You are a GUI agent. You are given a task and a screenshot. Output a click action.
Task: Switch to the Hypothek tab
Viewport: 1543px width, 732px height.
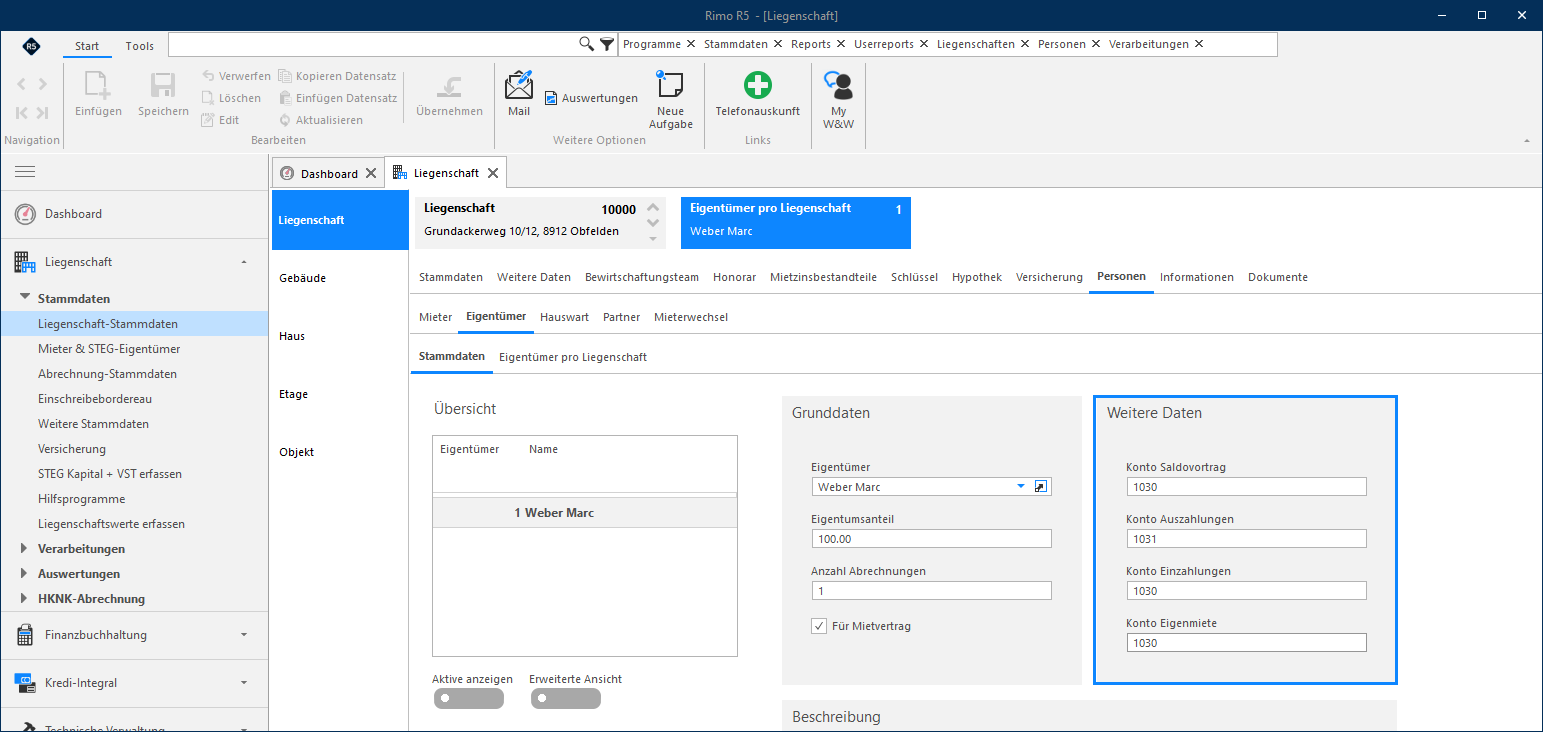(x=976, y=277)
